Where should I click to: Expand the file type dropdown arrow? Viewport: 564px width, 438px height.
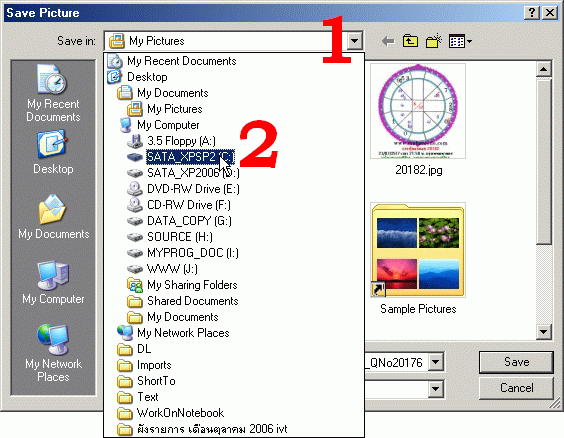coord(435,389)
